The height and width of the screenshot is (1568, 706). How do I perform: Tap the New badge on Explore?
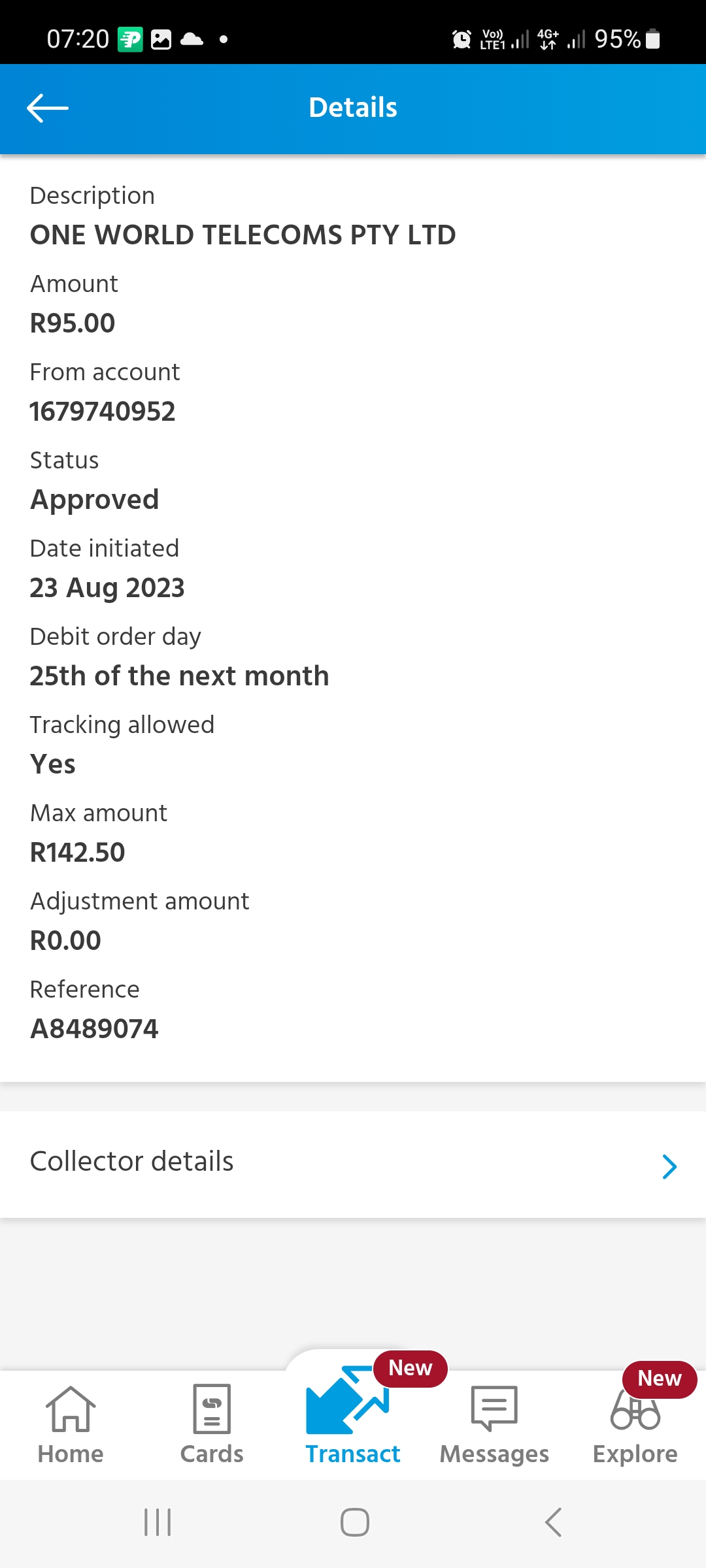659,1379
